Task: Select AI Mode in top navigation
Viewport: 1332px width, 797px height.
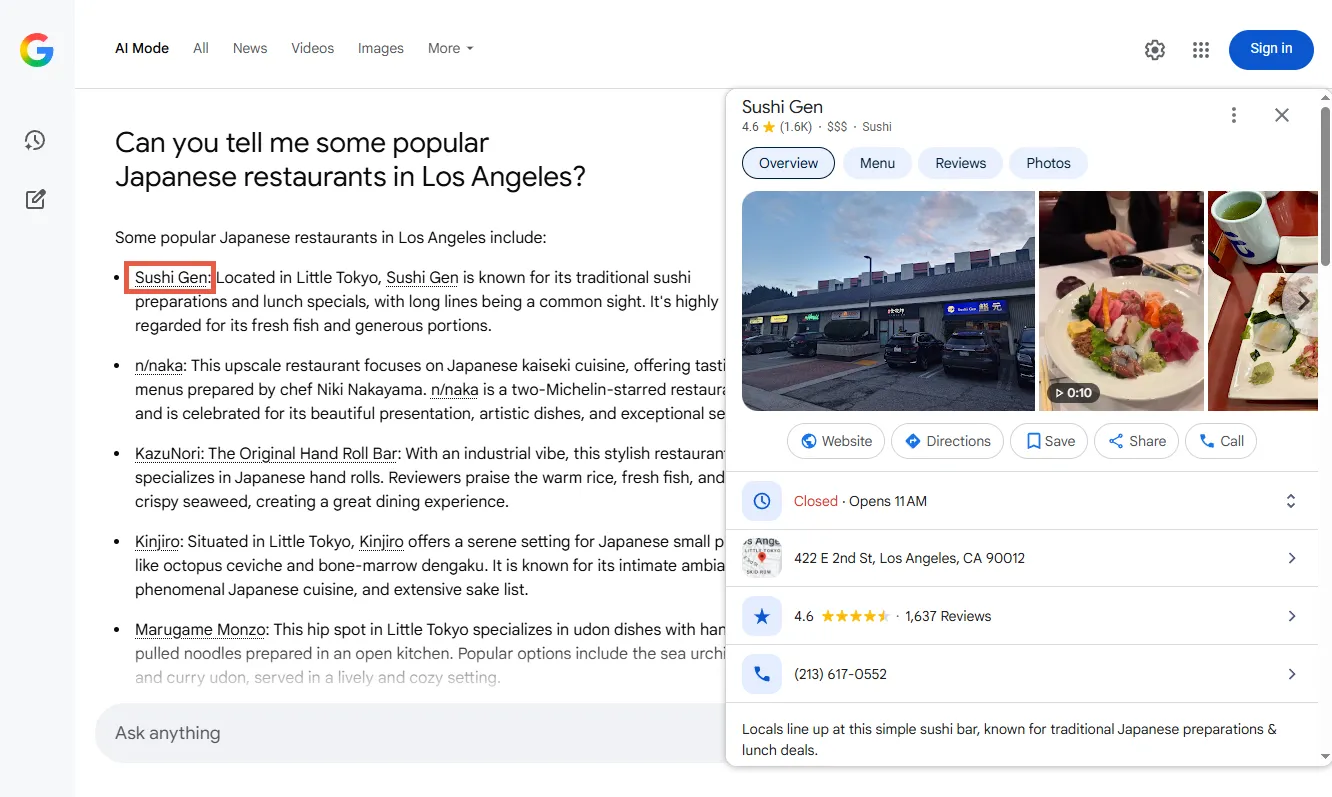Action: (142, 48)
